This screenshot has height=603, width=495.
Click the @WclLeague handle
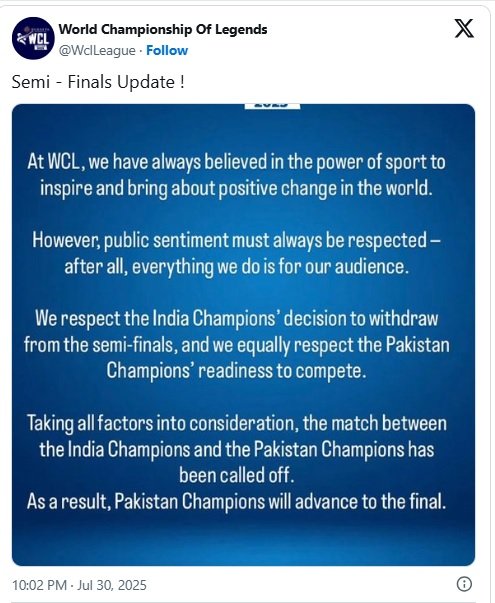97,50
